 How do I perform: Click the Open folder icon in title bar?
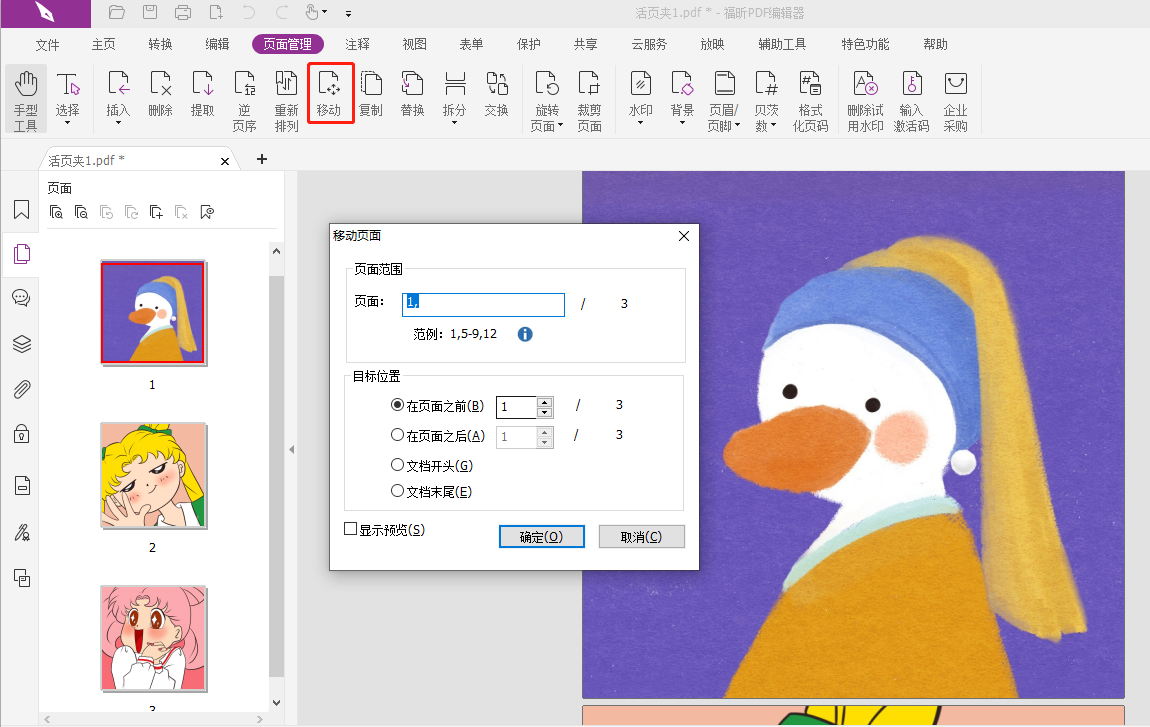click(x=116, y=12)
